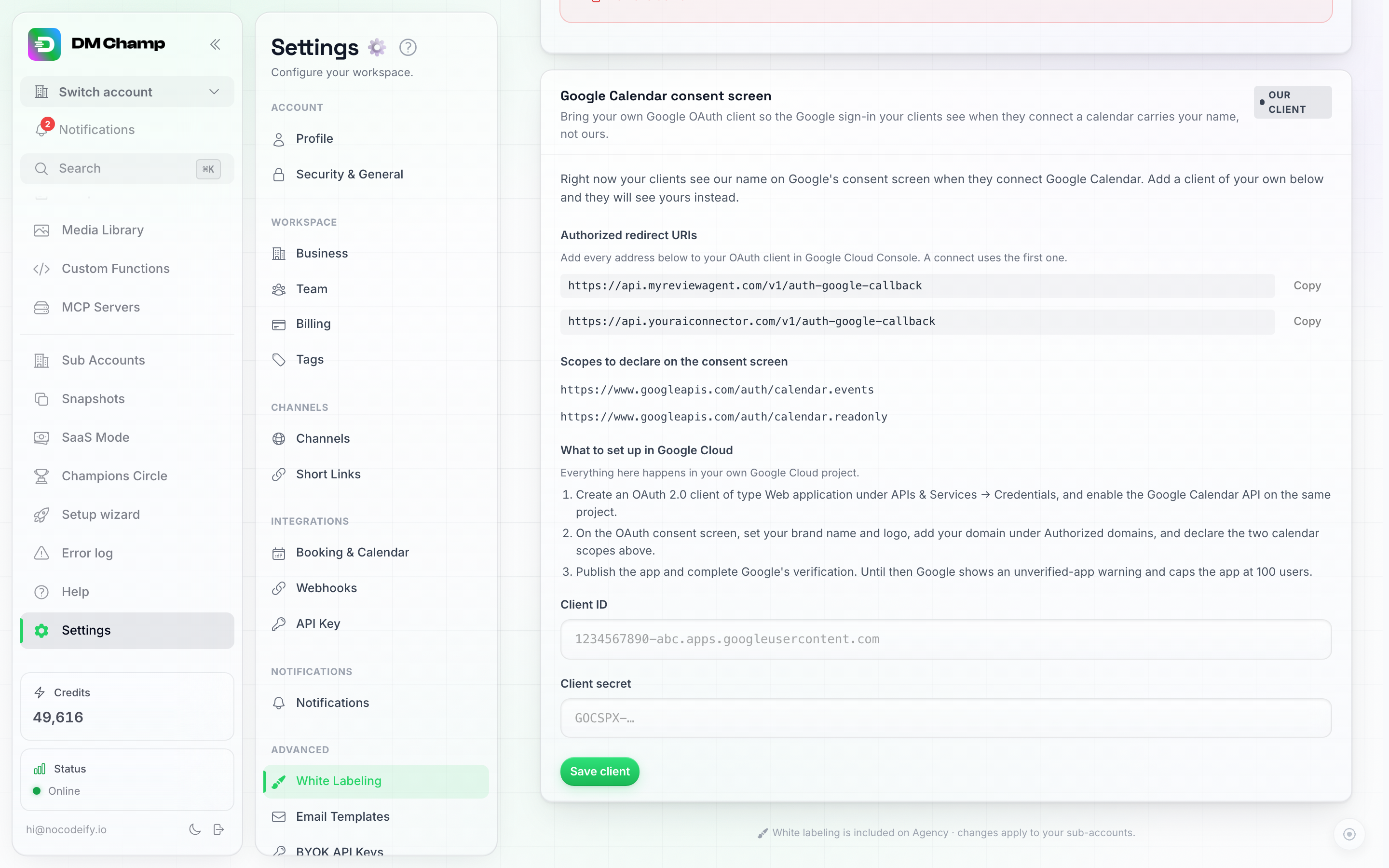Click the log out icon
This screenshot has width=1389, height=868.
pos(218,829)
